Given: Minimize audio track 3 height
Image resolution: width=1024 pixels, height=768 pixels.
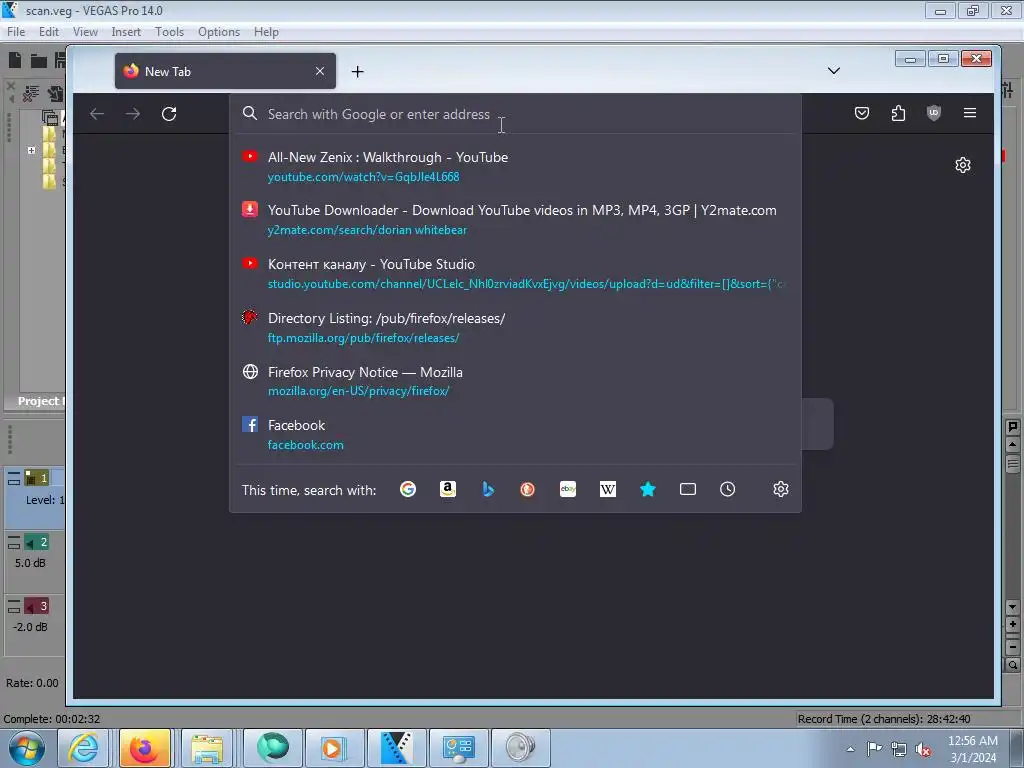Looking at the screenshot, I should [14, 603].
